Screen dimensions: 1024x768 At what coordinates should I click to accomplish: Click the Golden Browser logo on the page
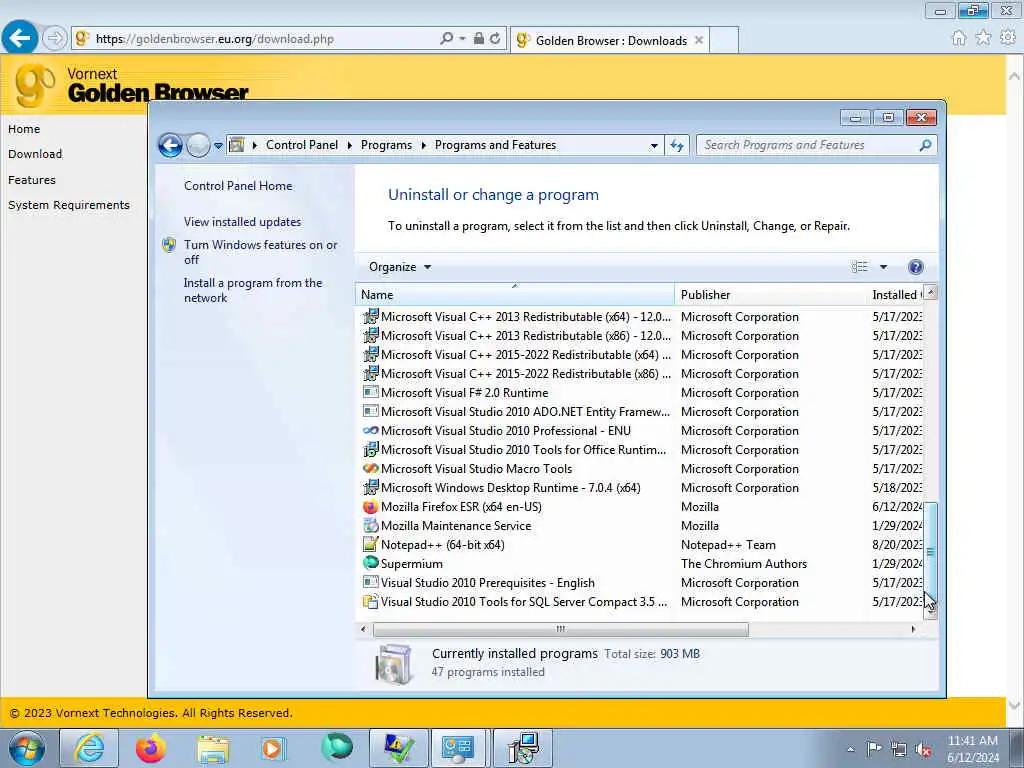[35, 86]
